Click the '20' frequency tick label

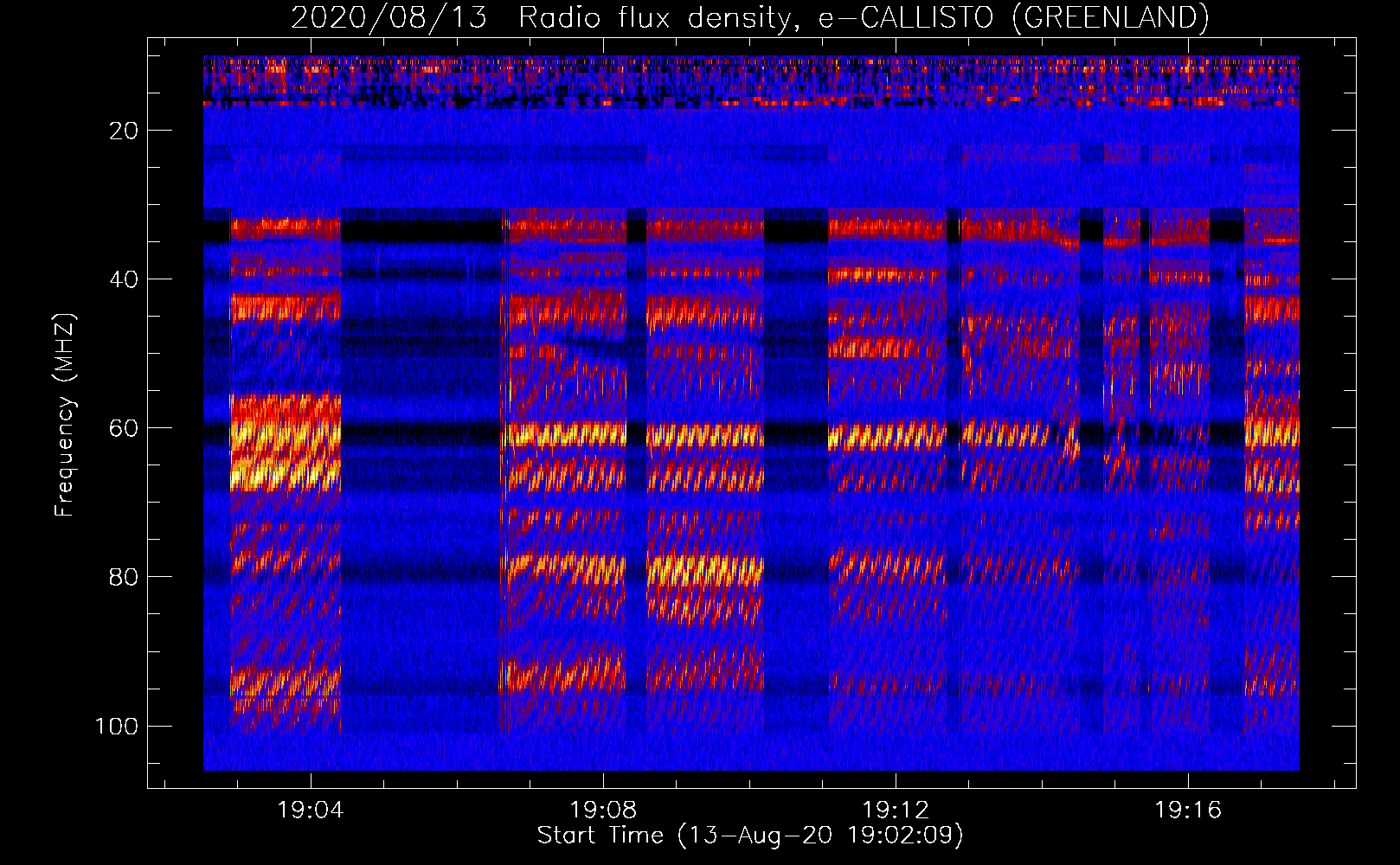(x=124, y=131)
